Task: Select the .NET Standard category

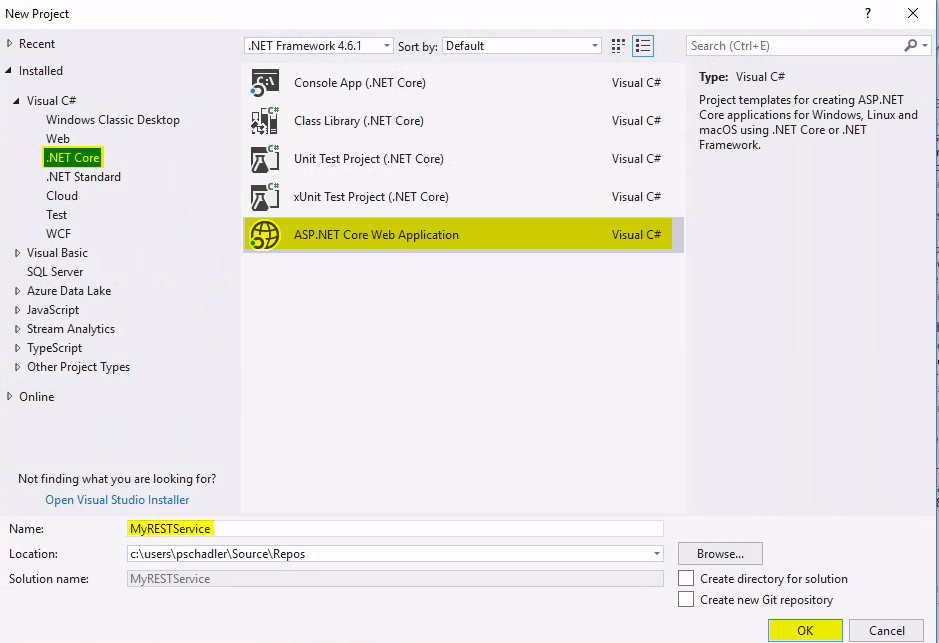Action: pos(83,177)
